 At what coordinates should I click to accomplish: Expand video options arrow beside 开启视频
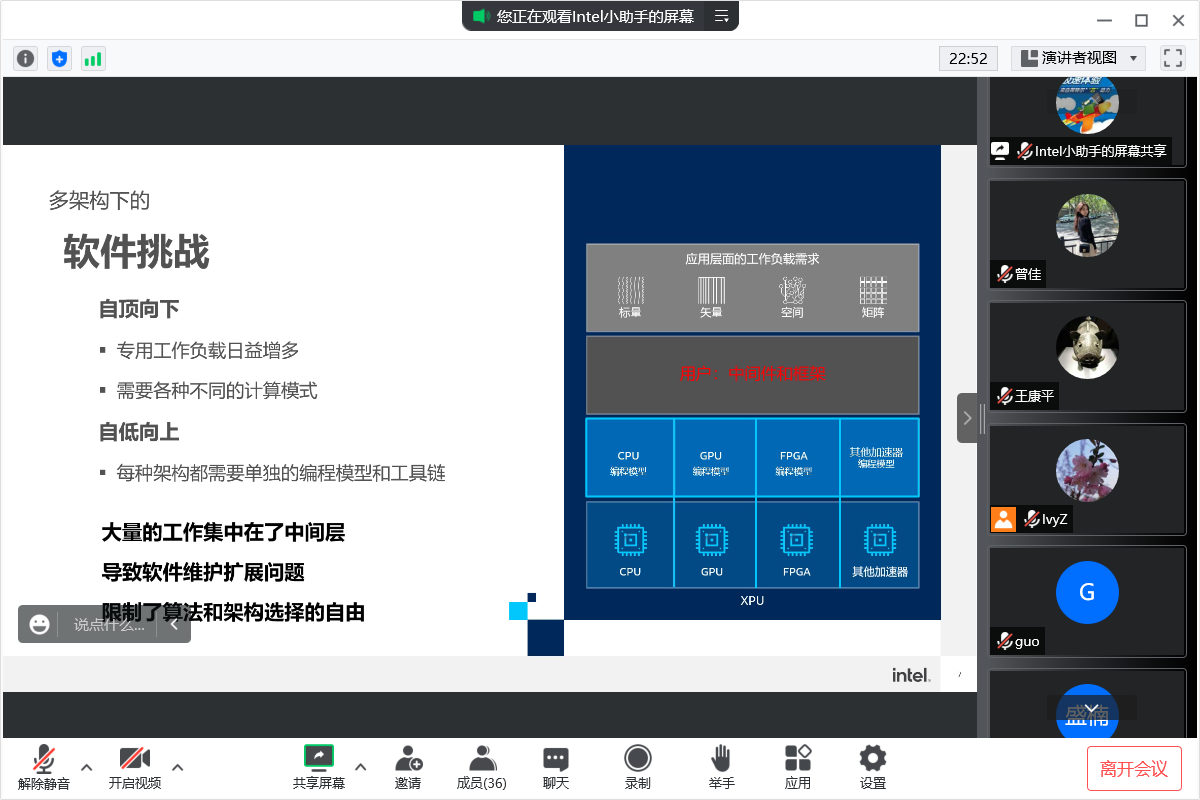click(178, 767)
